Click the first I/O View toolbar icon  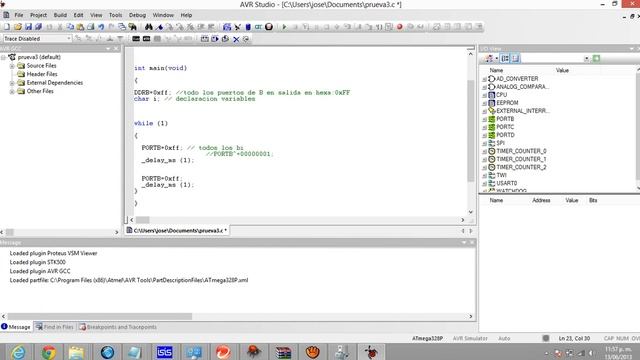tap(489, 58)
